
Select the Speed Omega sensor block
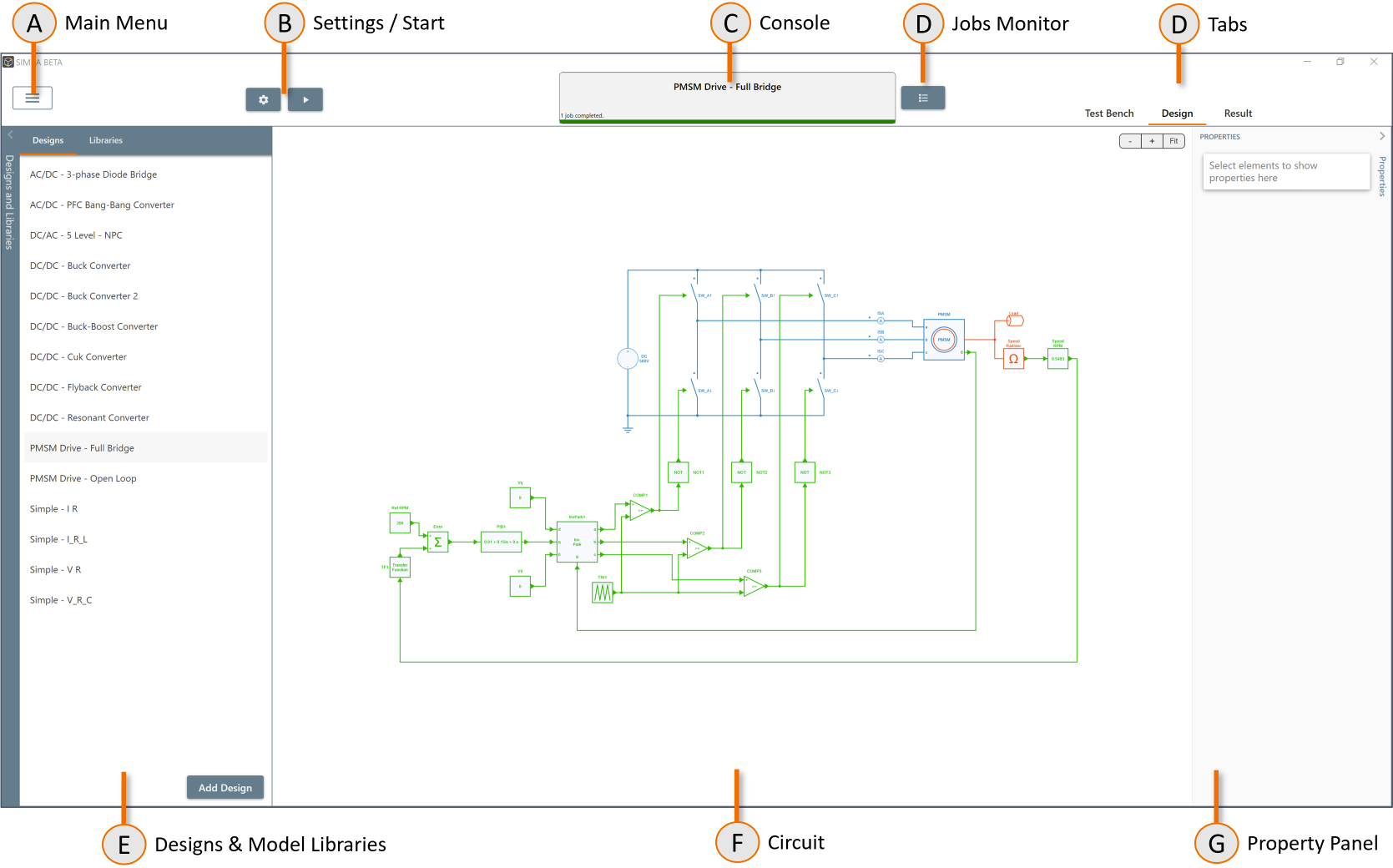click(1013, 359)
